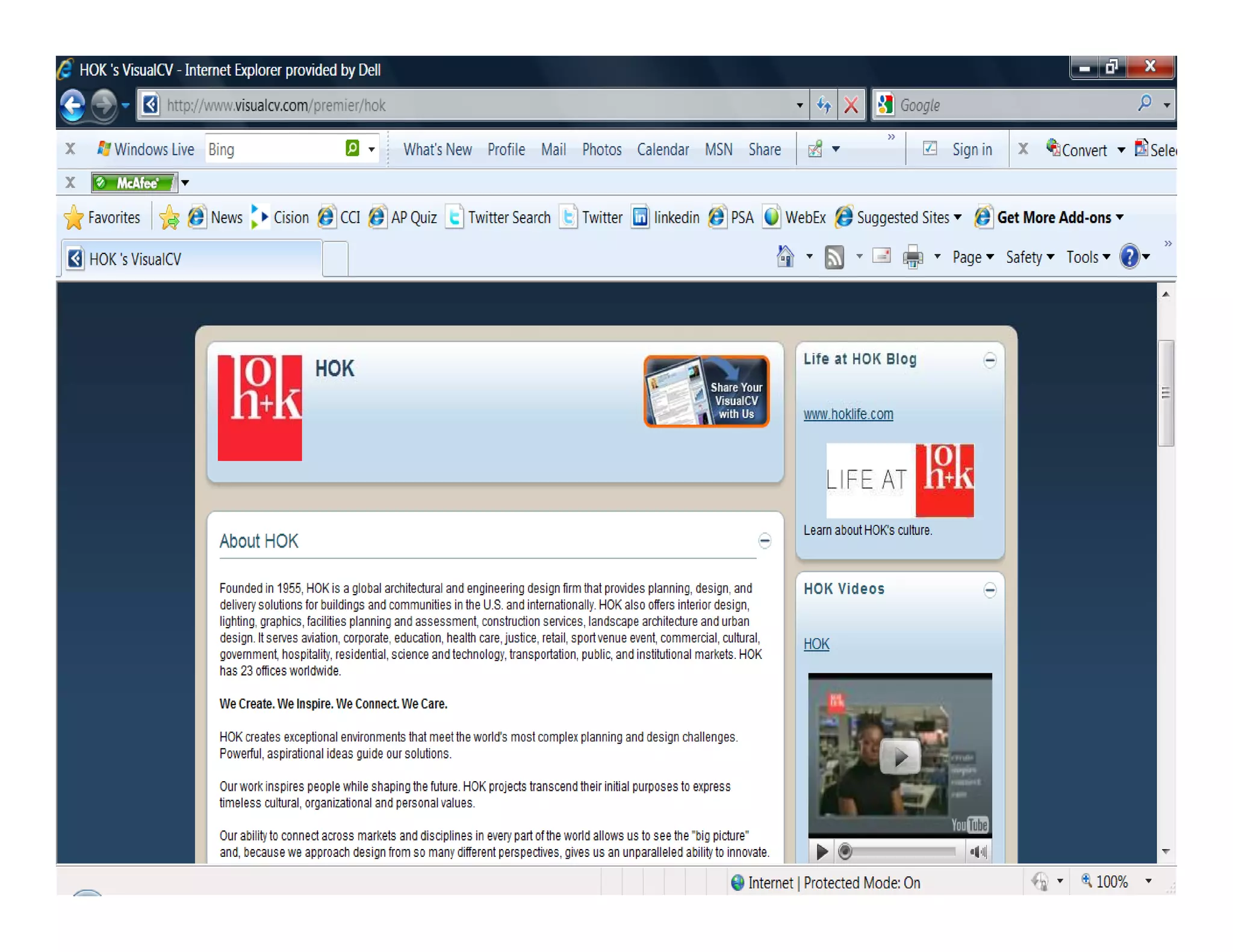The height and width of the screenshot is (952, 1233).
Task: Click Share Your VisualCV with Us button
Action: (x=706, y=391)
